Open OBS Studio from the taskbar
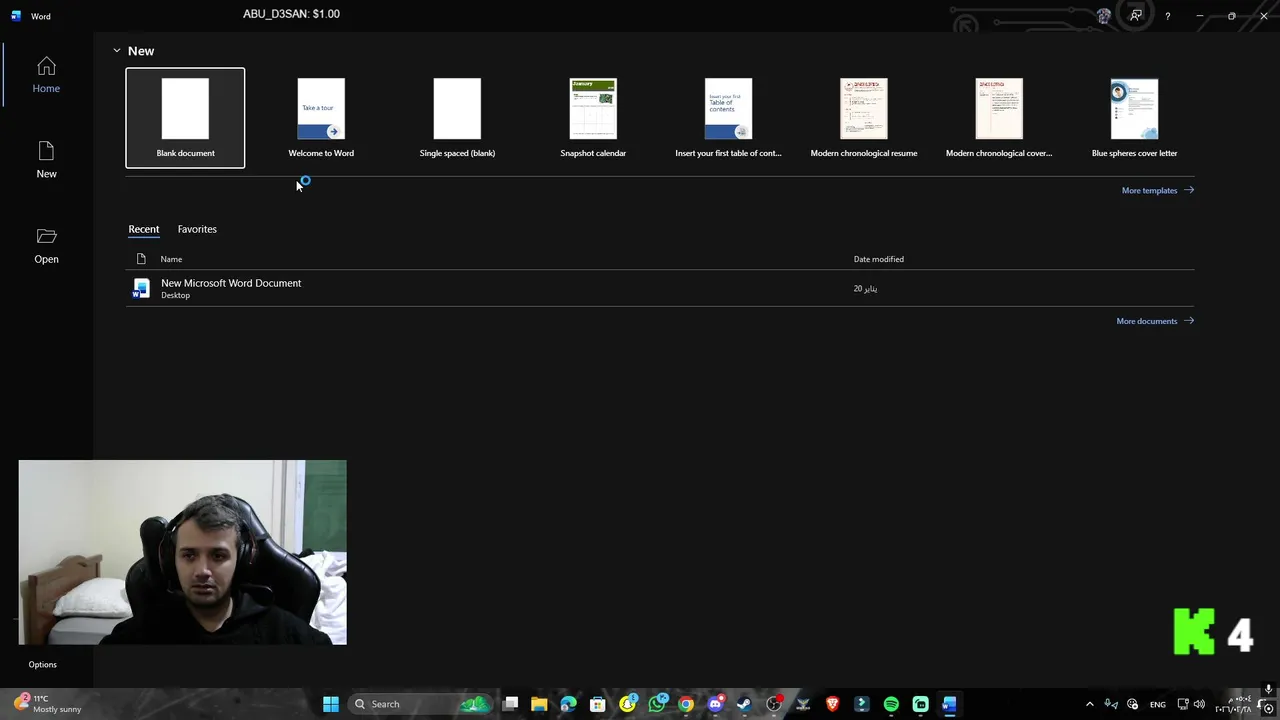This screenshot has height=720, width=1280. 773,704
